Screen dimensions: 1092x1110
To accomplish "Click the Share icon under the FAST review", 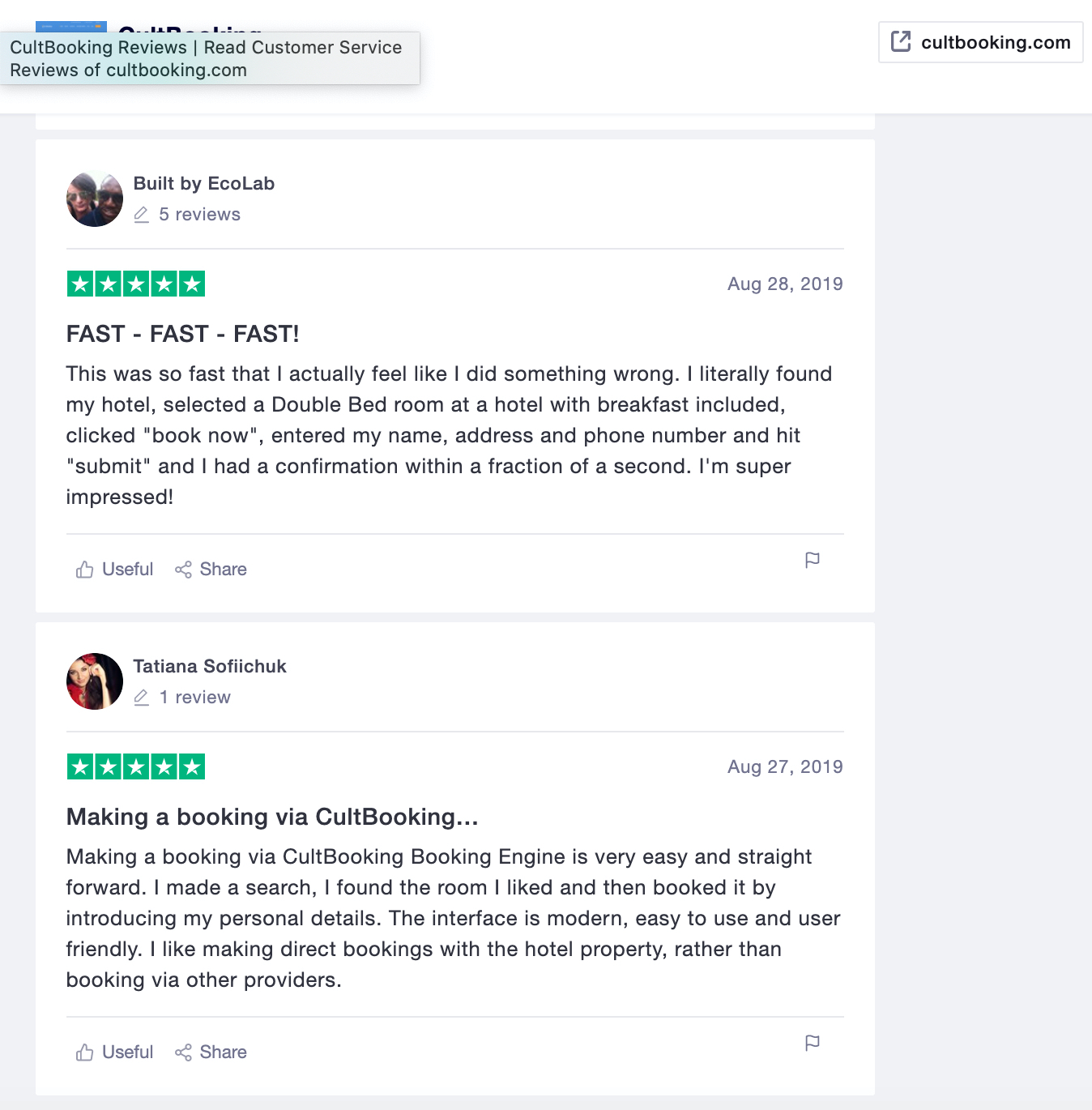I will point(183,569).
